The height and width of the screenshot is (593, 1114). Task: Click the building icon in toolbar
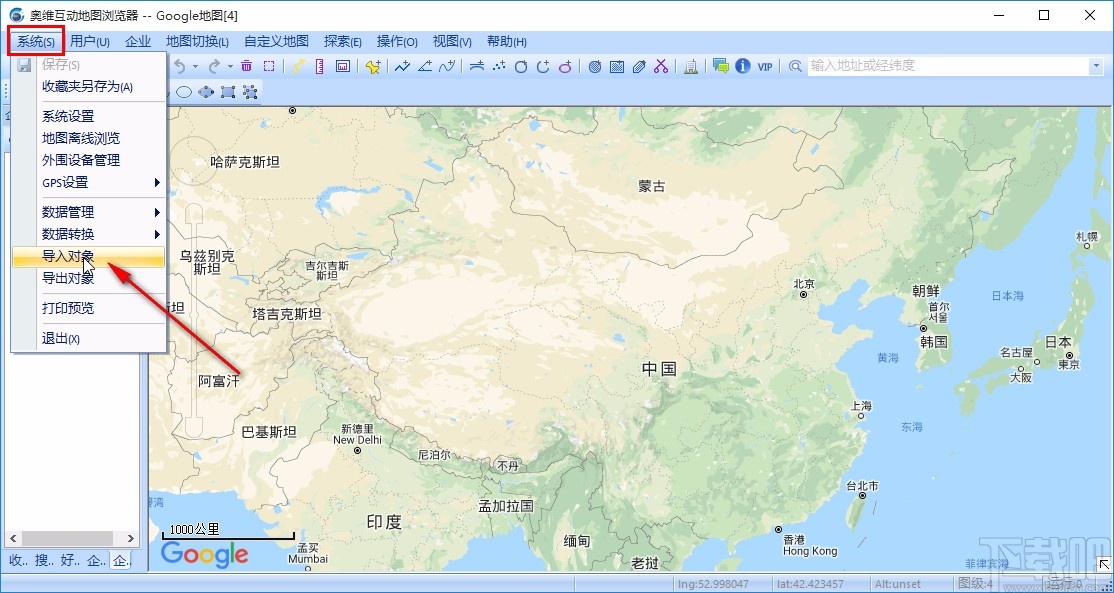pos(691,66)
